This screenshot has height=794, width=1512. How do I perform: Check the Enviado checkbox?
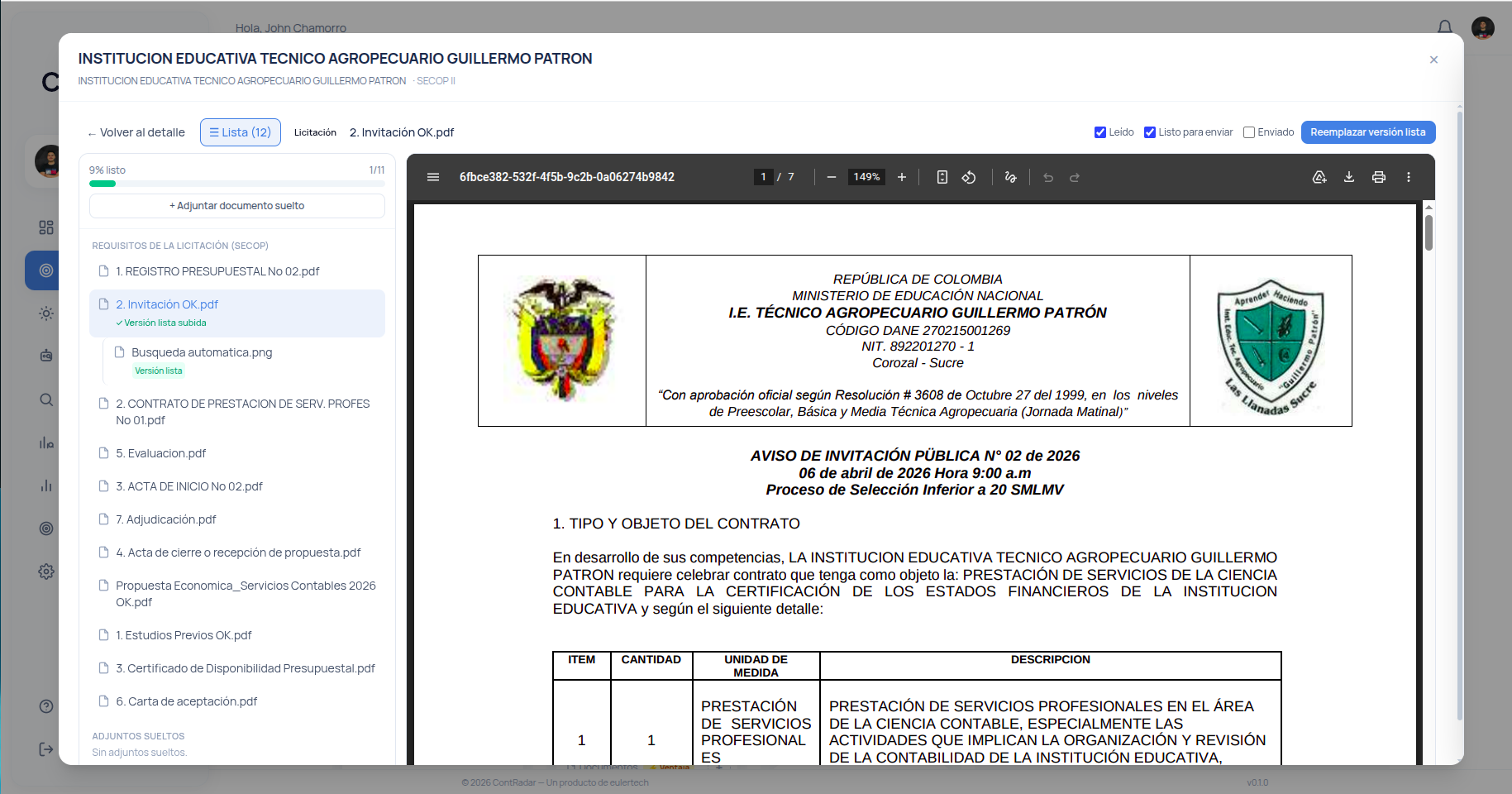tap(1249, 132)
